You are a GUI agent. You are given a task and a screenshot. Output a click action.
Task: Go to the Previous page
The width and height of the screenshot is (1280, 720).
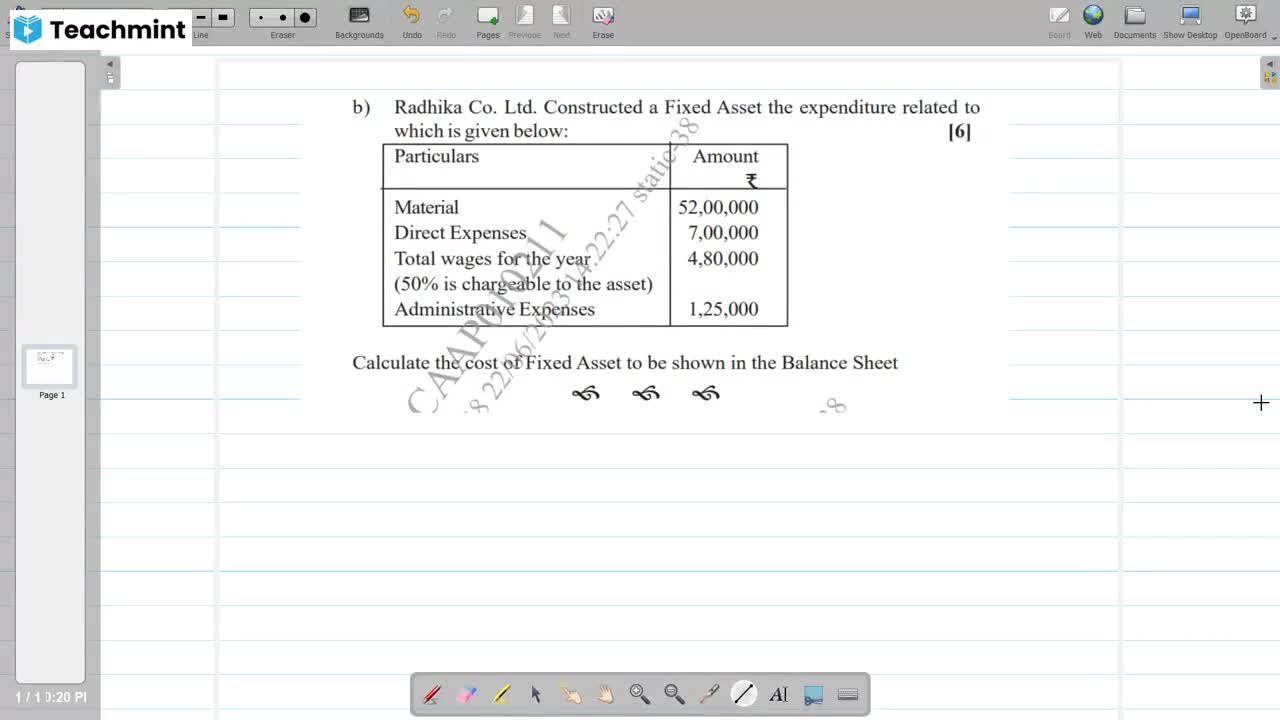(x=524, y=21)
